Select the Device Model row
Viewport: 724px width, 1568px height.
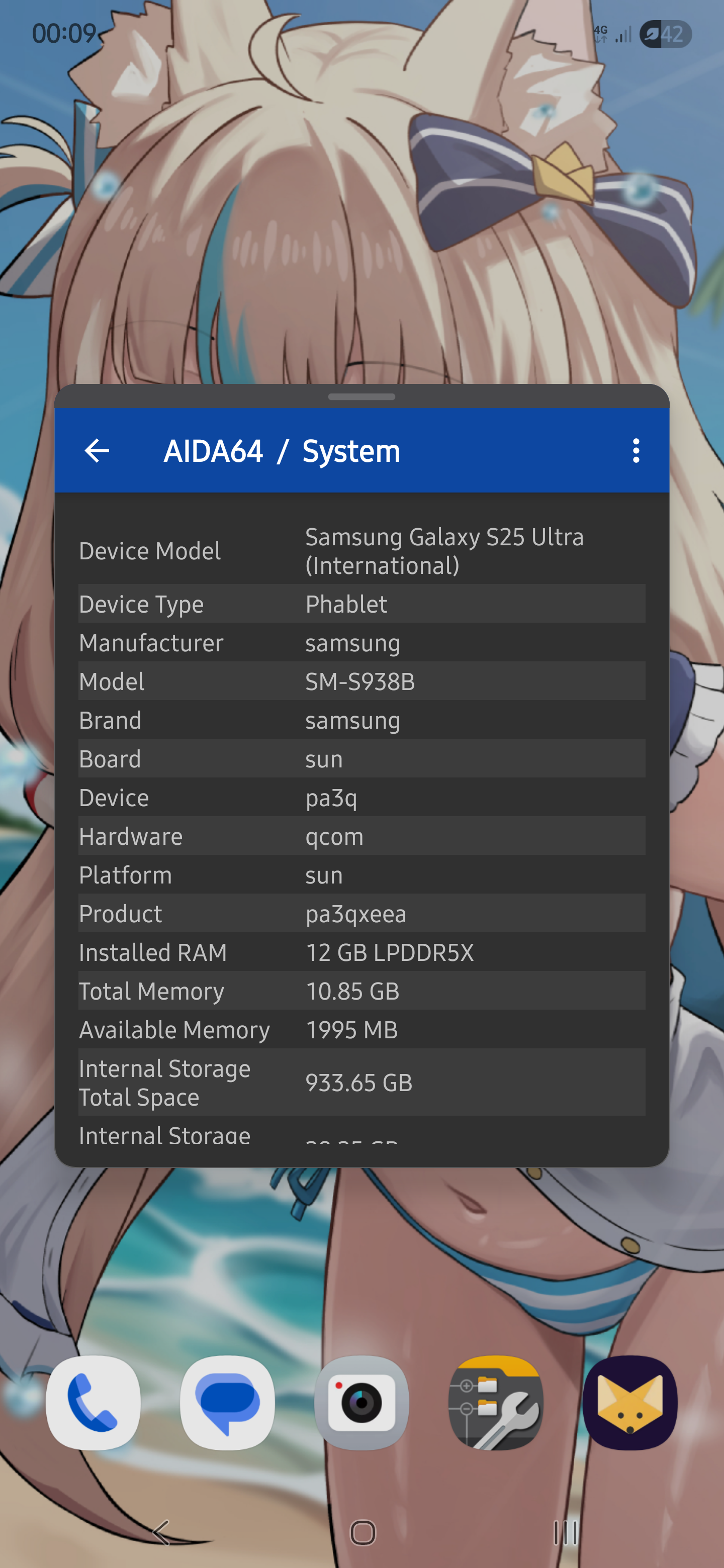(361, 551)
